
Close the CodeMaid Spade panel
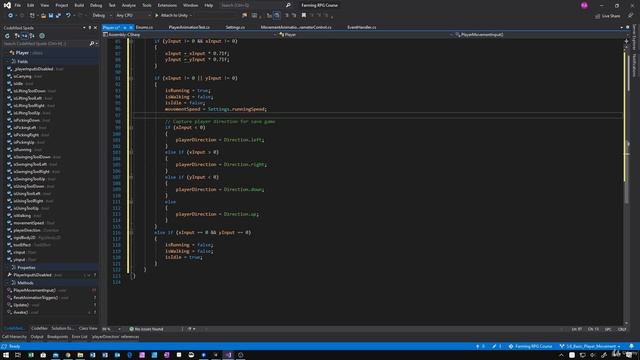(x=95, y=28)
